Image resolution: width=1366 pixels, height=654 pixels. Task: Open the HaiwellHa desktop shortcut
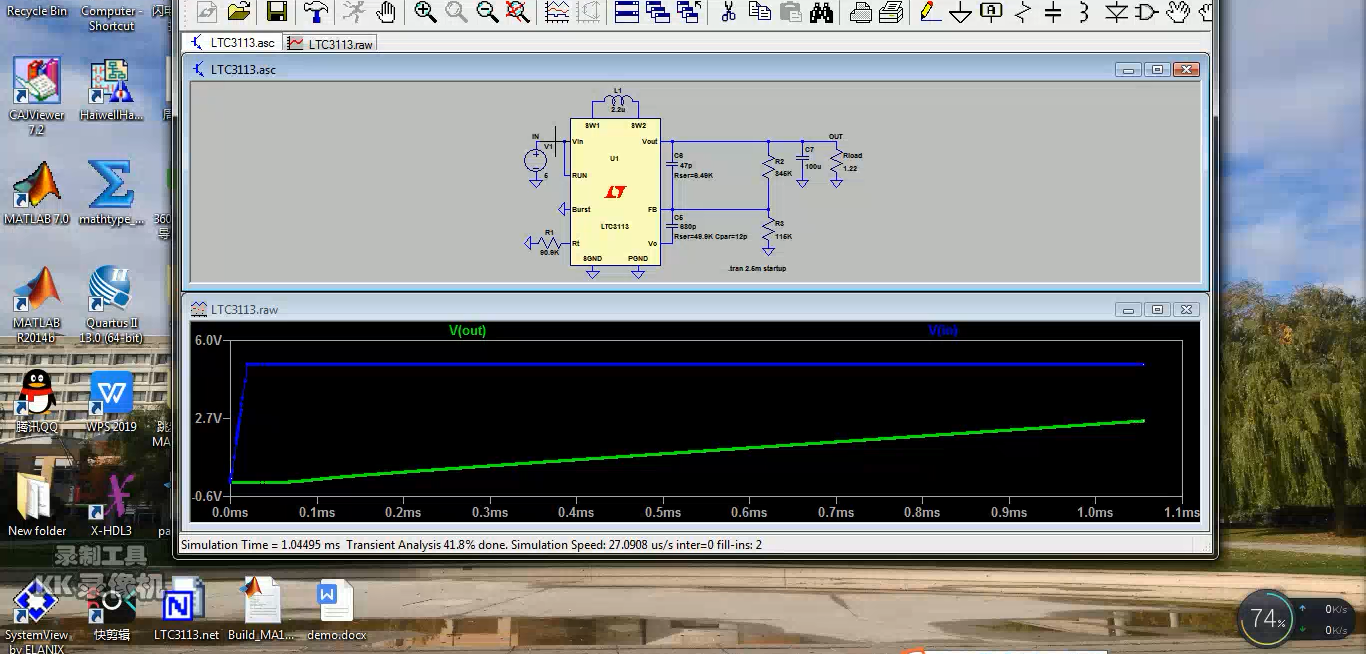[x=111, y=90]
